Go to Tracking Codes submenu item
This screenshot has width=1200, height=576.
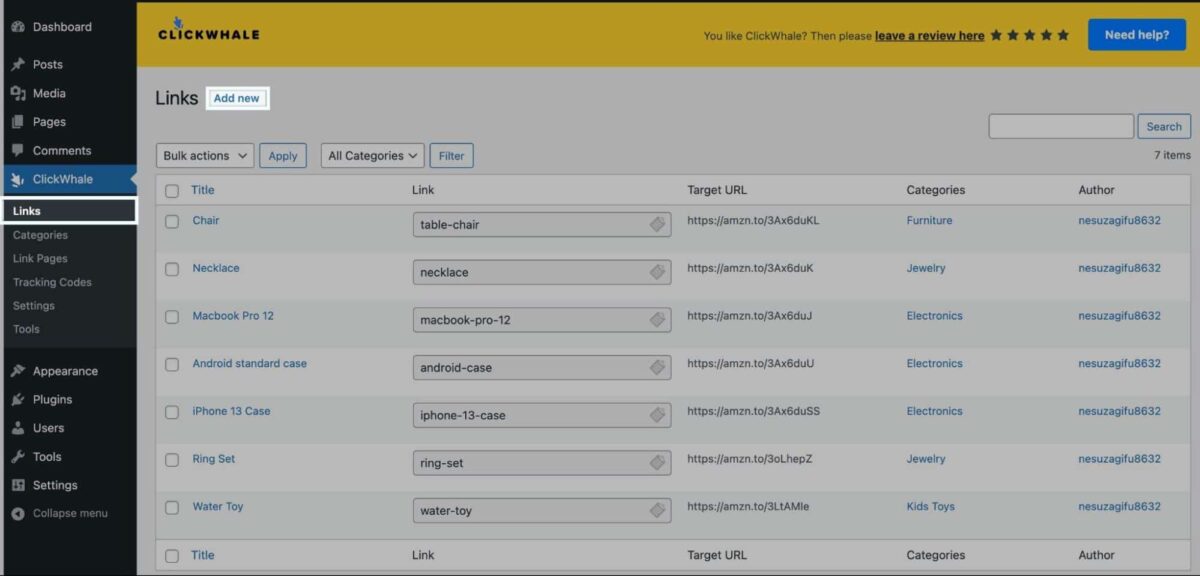[x=52, y=282]
